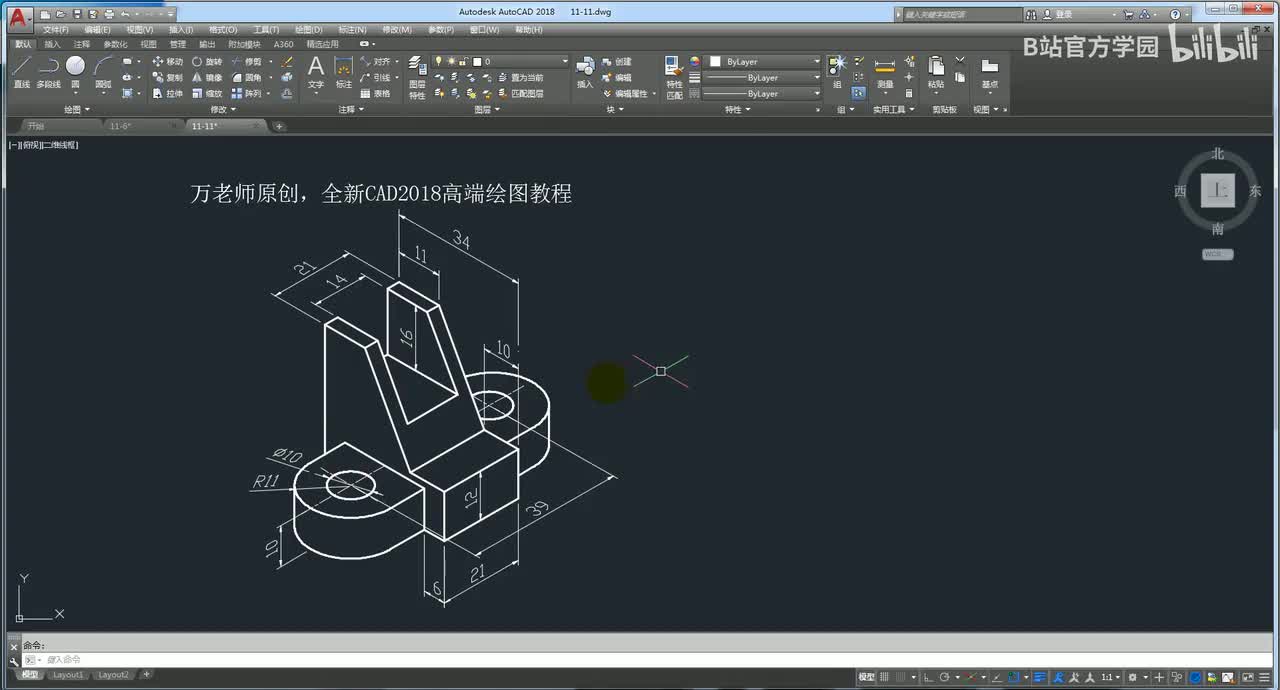Activate the Move (移动) tool
The height and width of the screenshot is (690, 1280).
click(x=167, y=62)
